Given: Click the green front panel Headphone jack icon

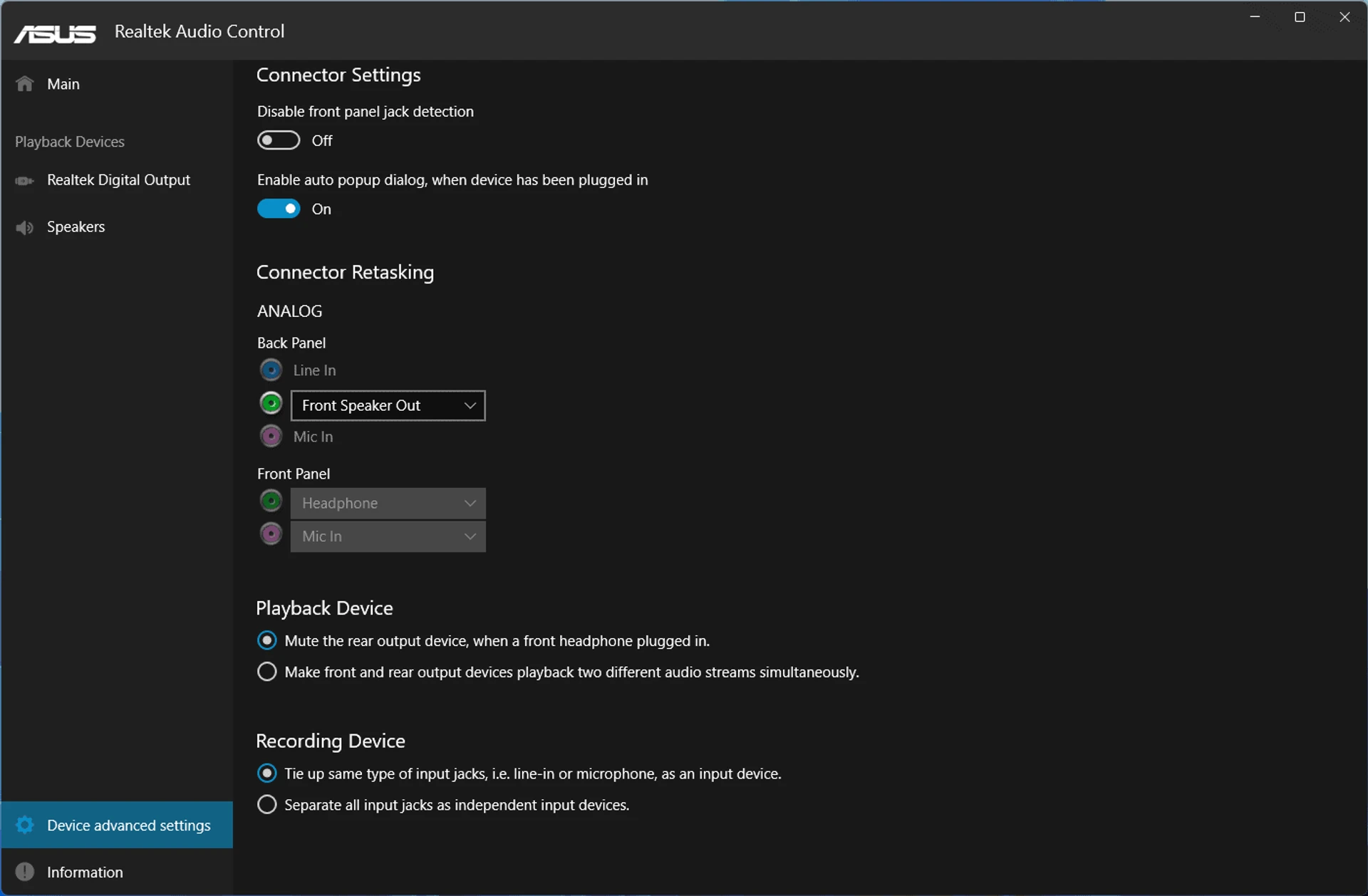Looking at the screenshot, I should [271, 501].
